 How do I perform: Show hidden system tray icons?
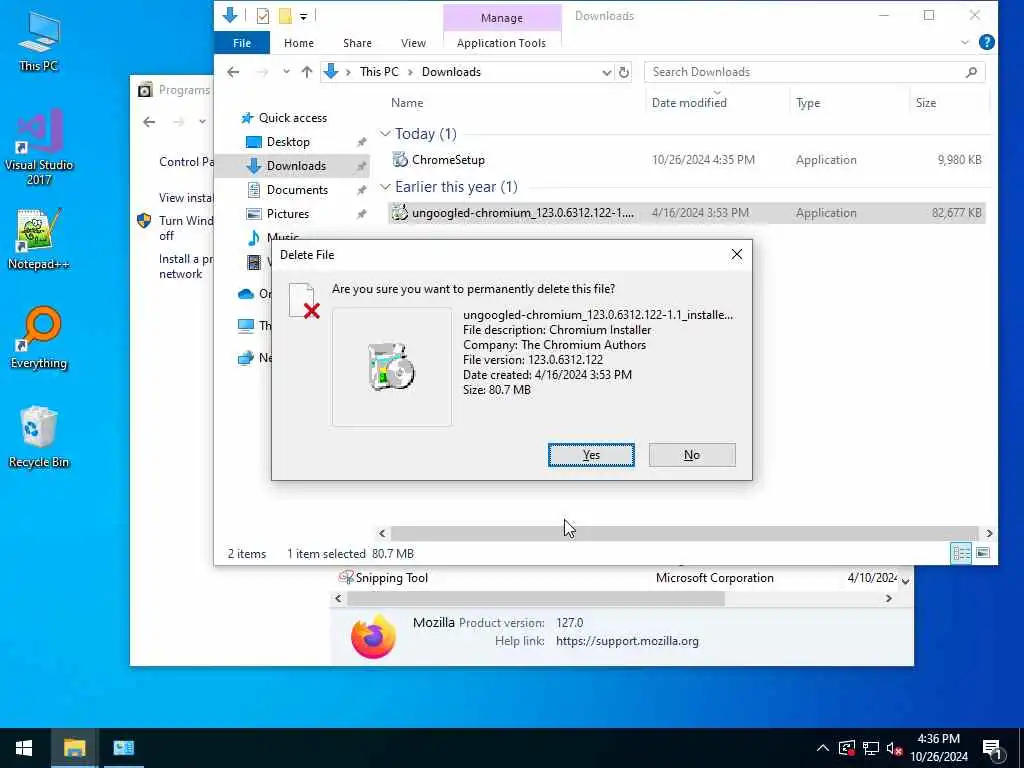(823, 748)
